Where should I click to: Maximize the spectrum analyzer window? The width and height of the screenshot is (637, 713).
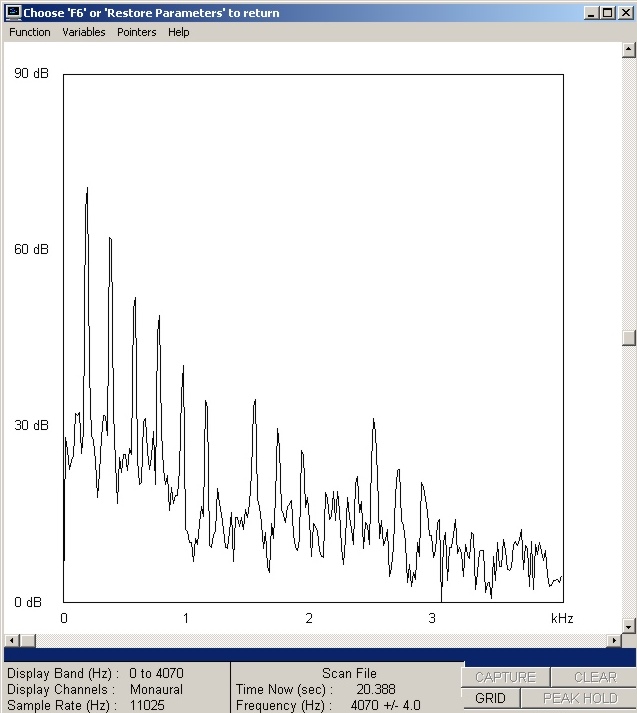point(607,13)
